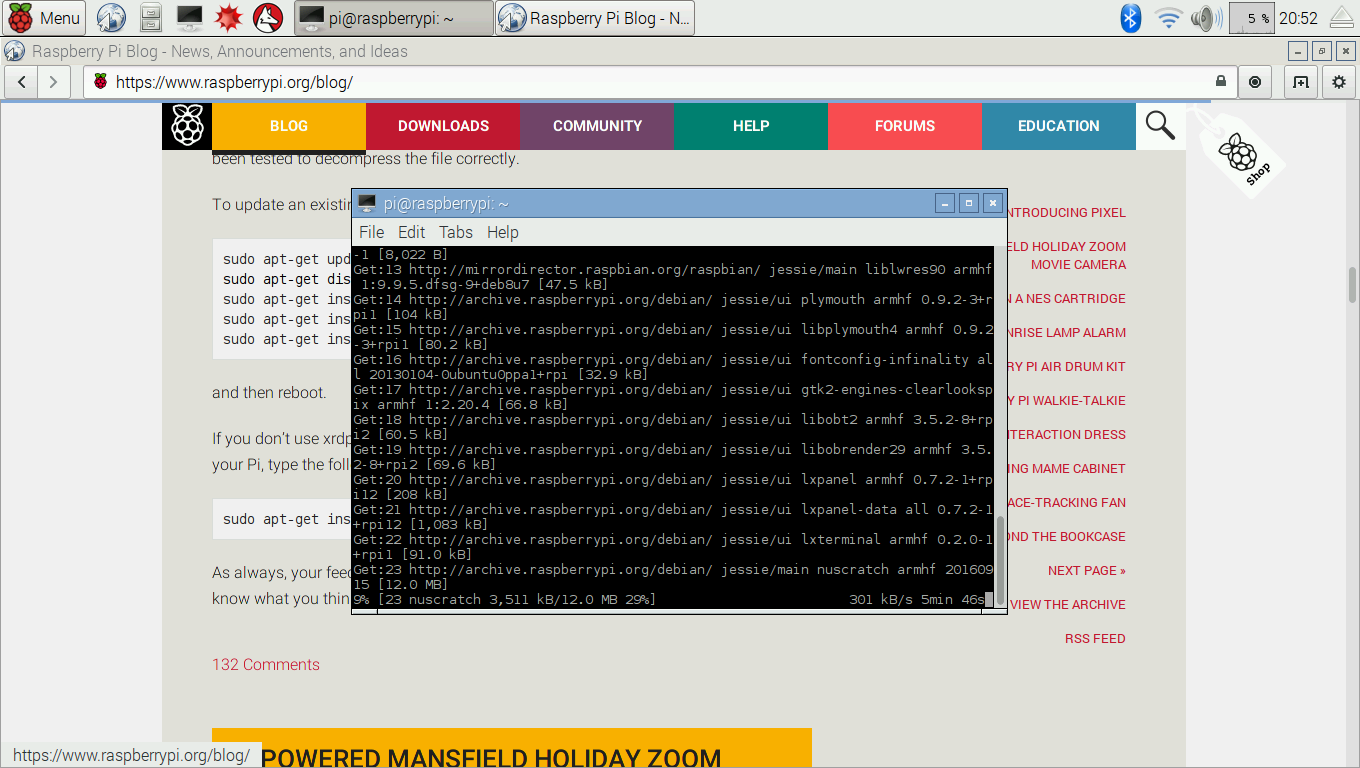Open the BOOKCASE sidebar link
Image resolution: width=1360 pixels, height=768 pixels.
click(1066, 537)
